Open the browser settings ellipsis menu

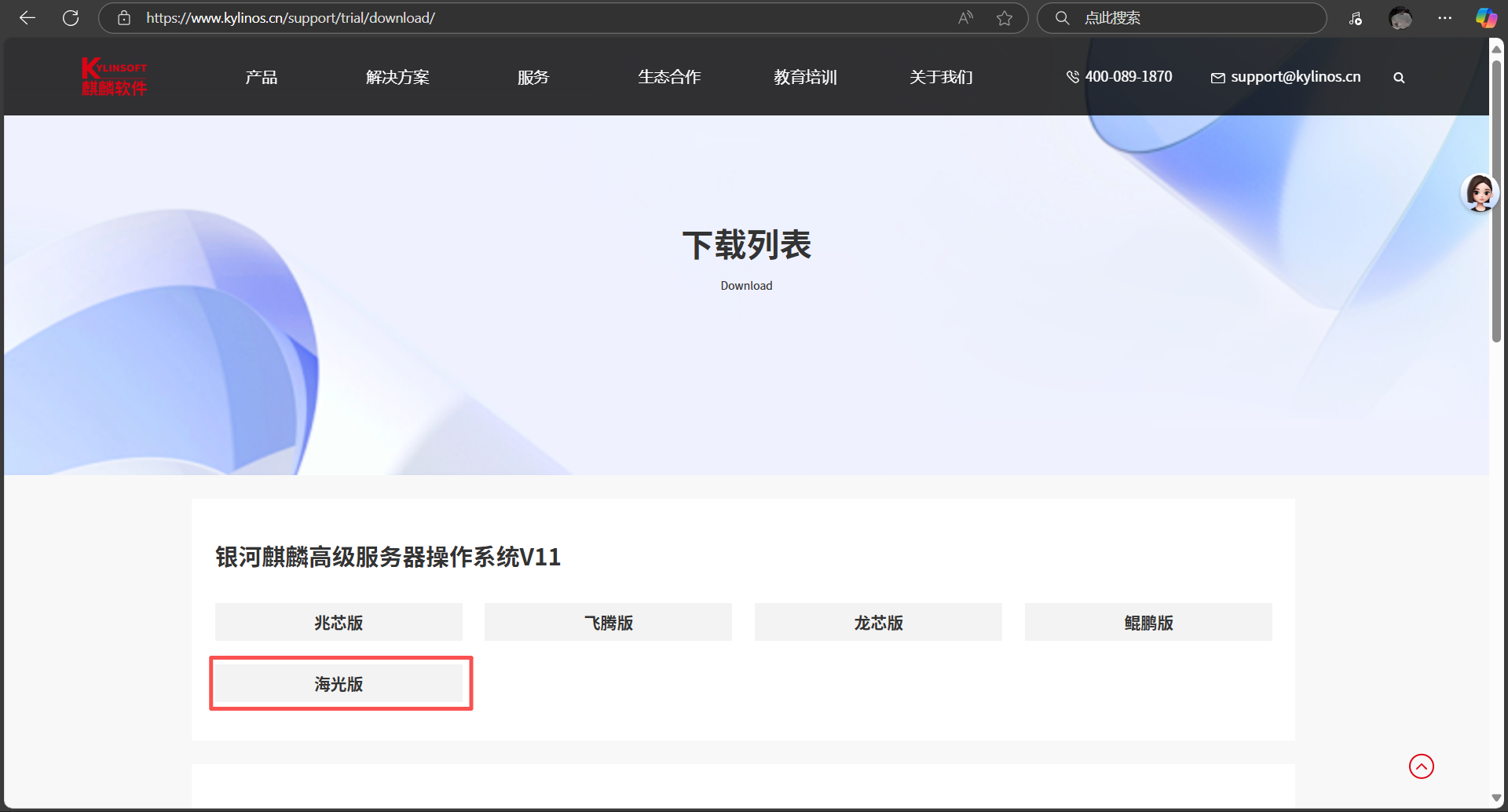pos(1445,17)
